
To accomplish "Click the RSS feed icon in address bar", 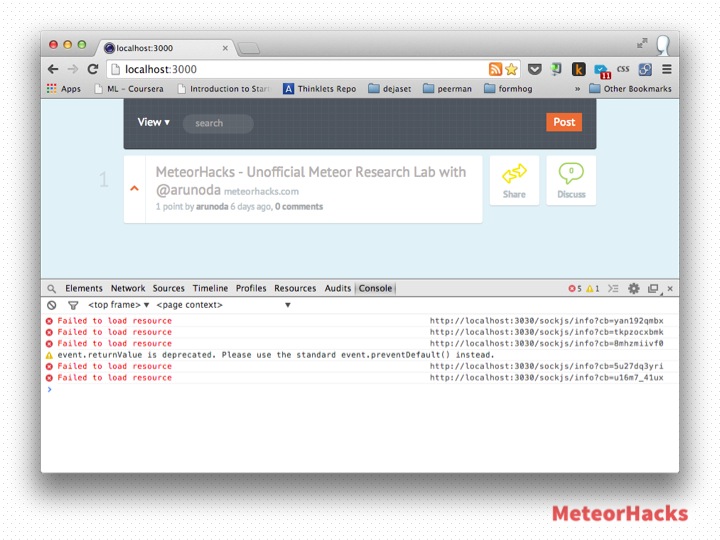I will (495, 69).
